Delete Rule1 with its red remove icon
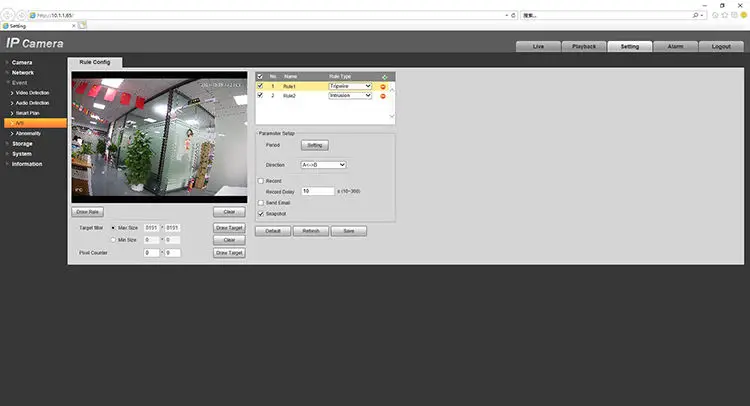The width and height of the screenshot is (750, 406). click(x=383, y=86)
